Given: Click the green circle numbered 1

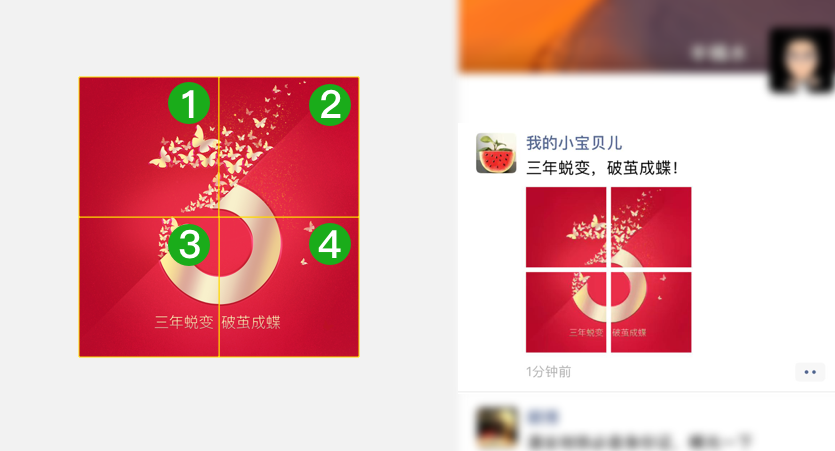Looking at the screenshot, I should (189, 104).
